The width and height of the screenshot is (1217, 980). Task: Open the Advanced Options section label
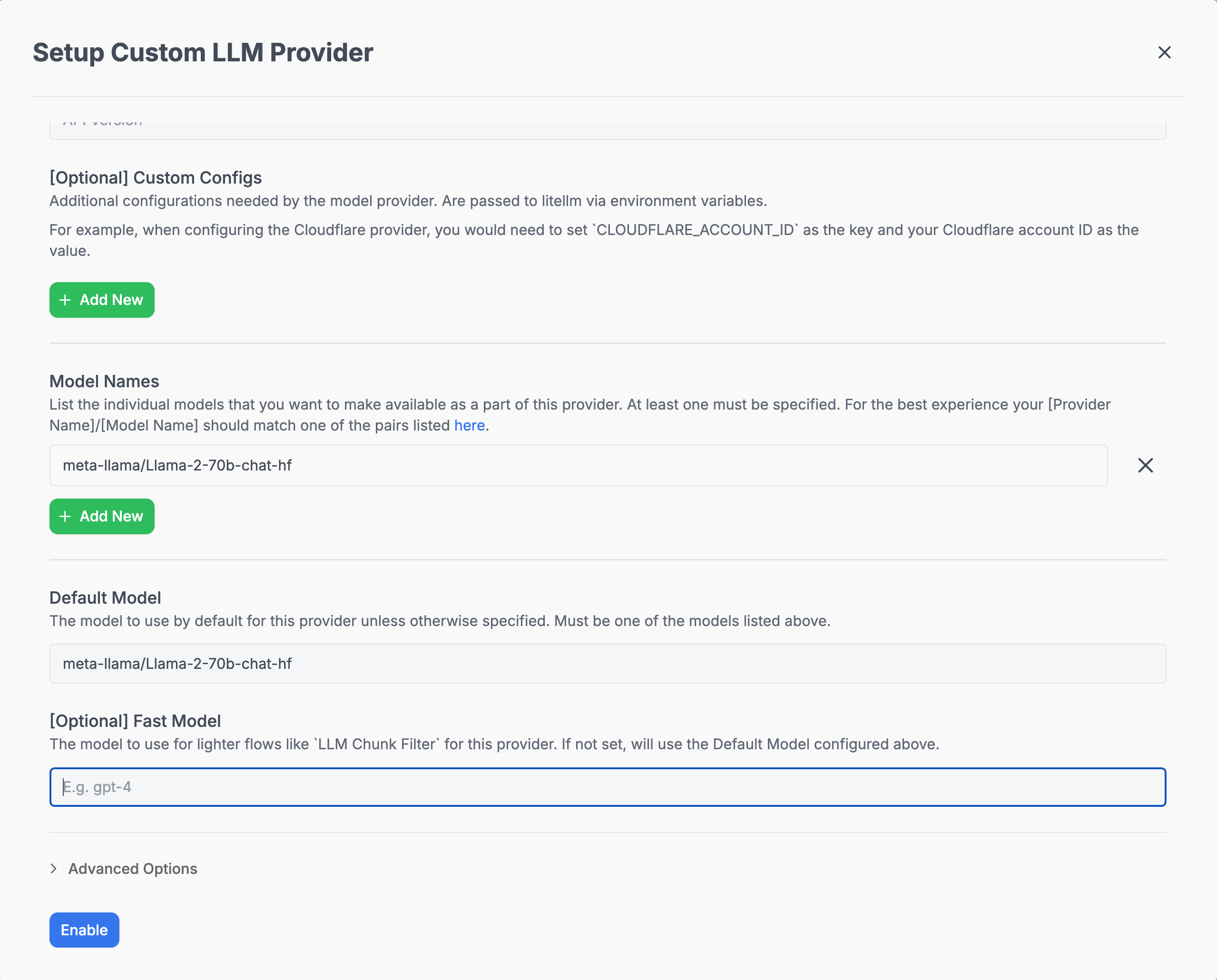coord(133,868)
